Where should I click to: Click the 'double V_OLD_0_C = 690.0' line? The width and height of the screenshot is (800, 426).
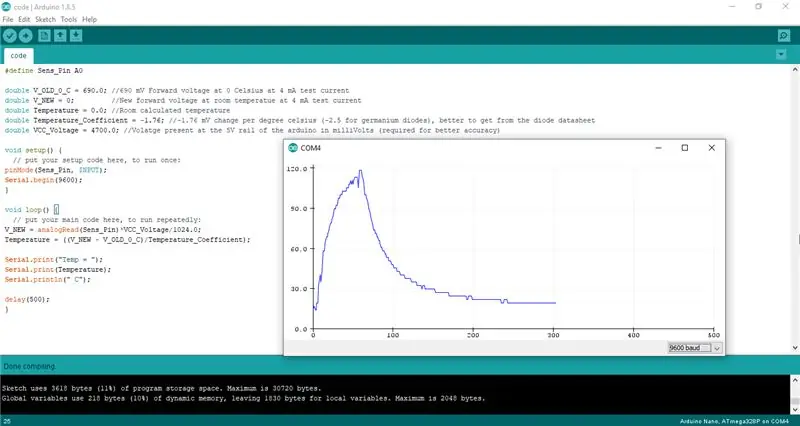click(x=177, y=90)
